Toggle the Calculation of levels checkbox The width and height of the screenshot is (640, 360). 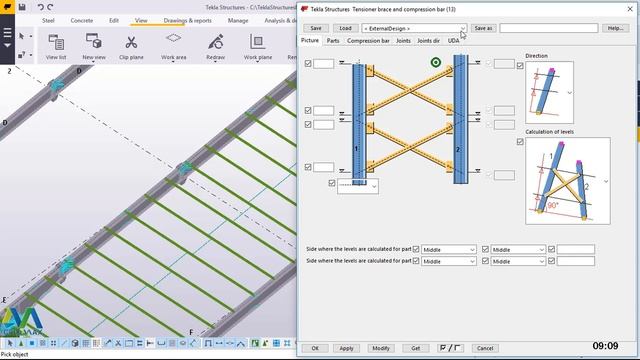520,142
